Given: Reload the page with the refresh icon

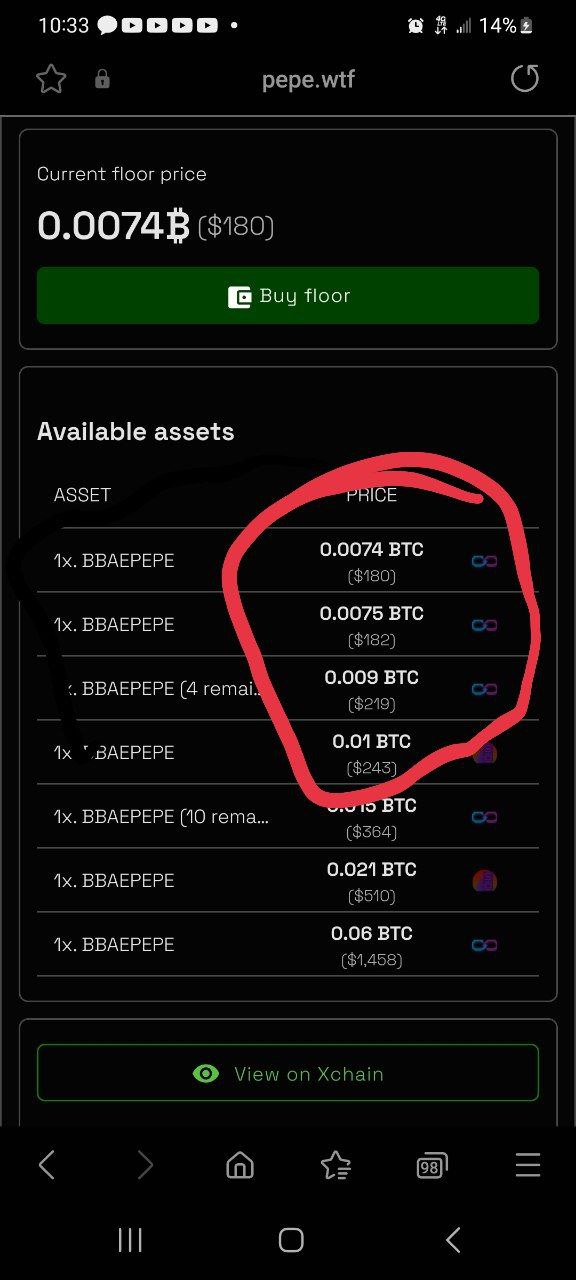Looking at the screenshot, I should pyautogui.click(x=525, y=79).
